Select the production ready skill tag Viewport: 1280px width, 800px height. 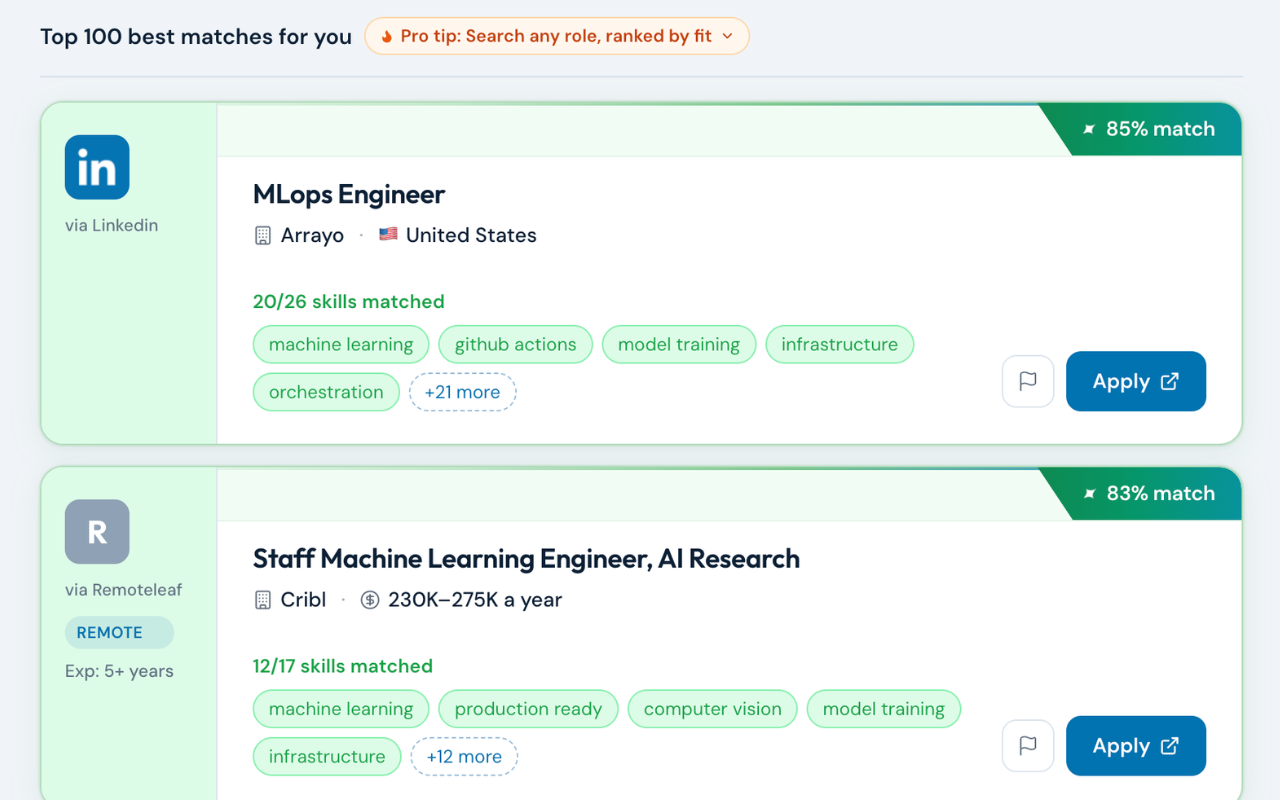[x=528, y=709]
